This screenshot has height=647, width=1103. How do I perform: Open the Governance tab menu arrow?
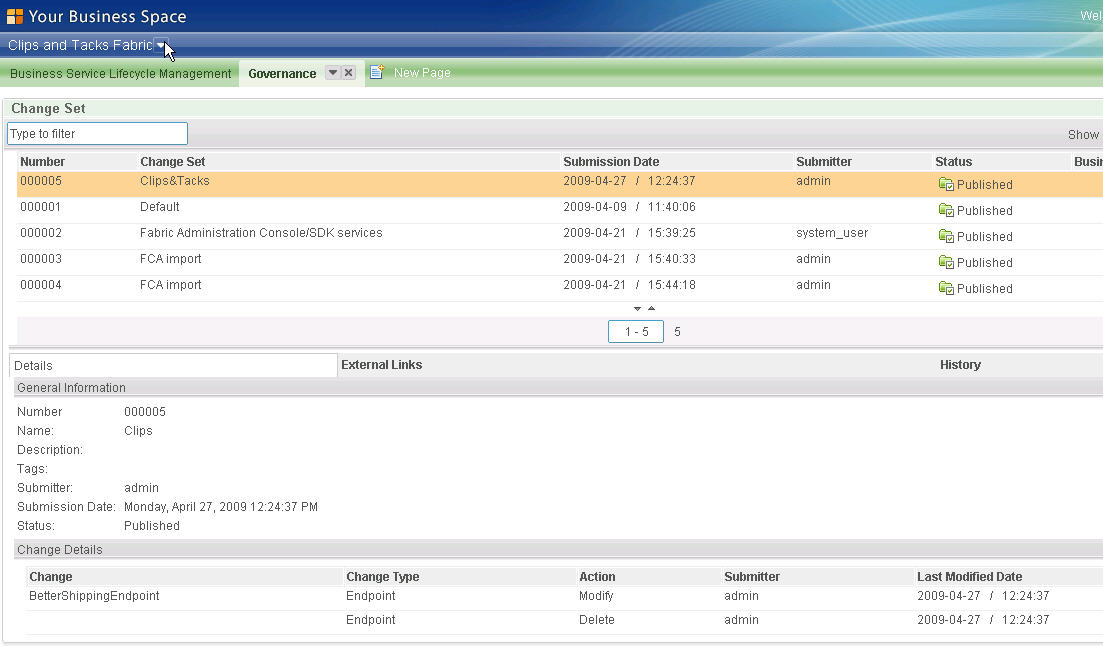(333, 73)
